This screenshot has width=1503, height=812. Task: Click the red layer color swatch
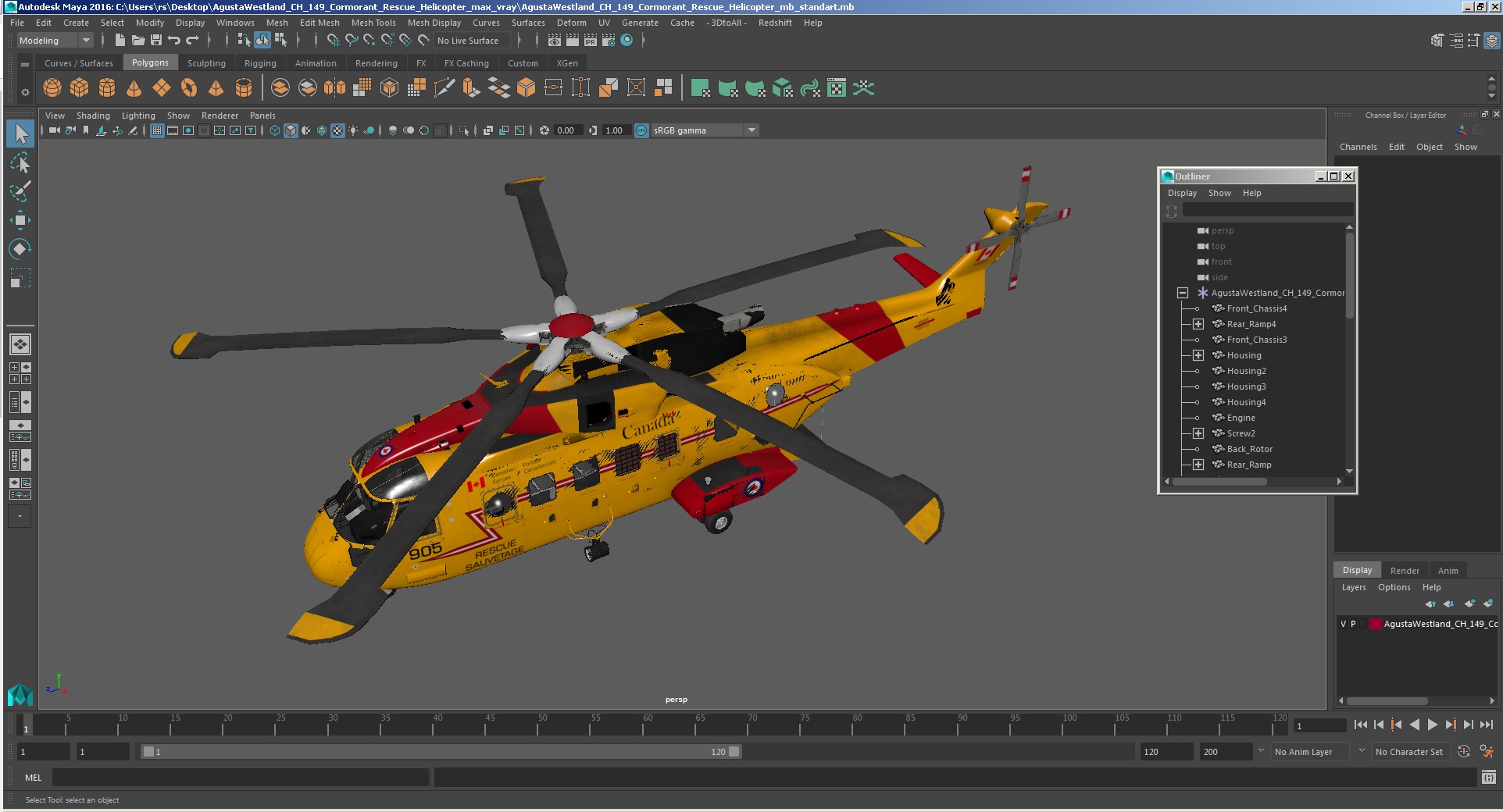[1376, 624]
